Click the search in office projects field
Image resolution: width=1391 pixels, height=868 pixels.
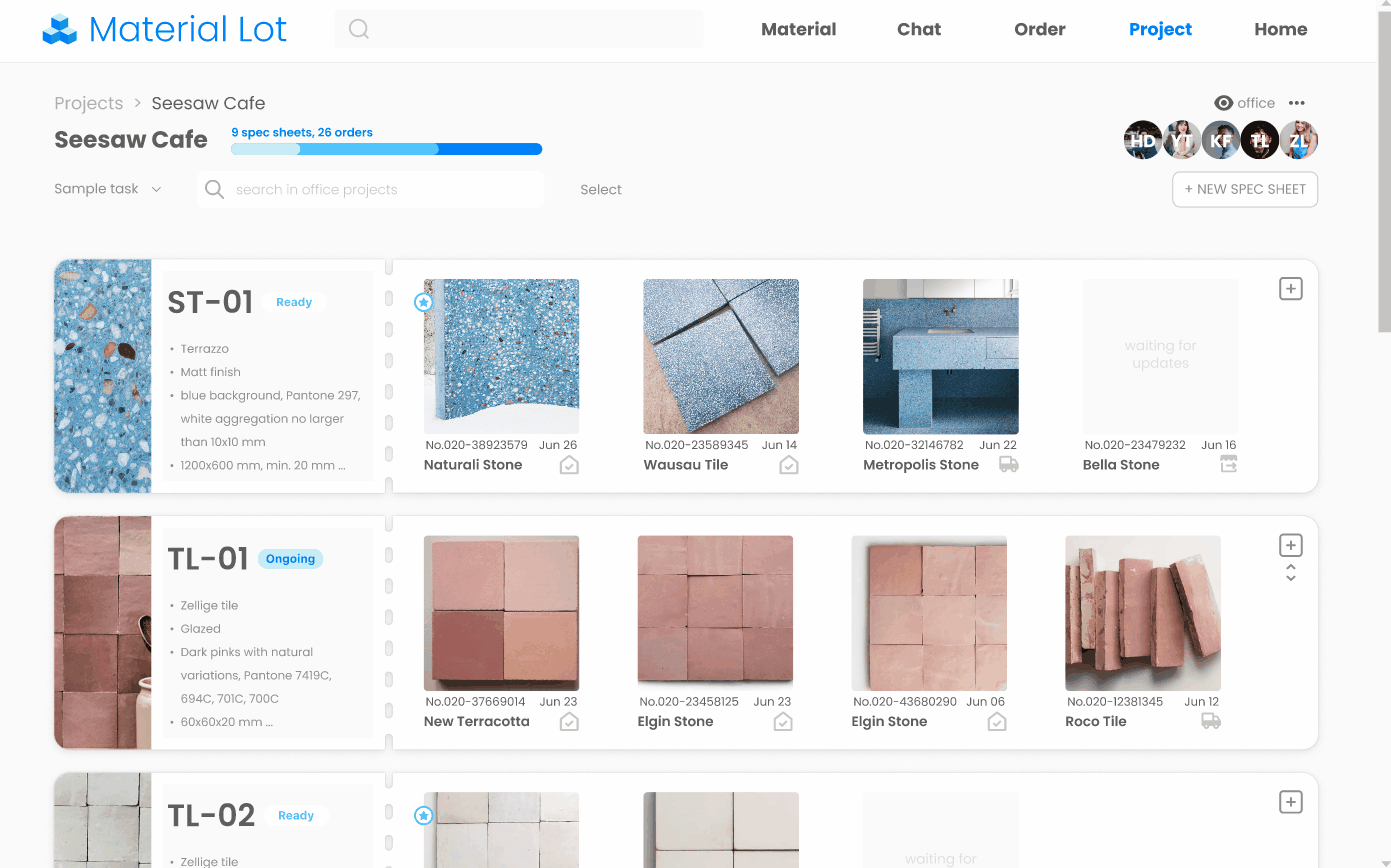tap(371, 189)
